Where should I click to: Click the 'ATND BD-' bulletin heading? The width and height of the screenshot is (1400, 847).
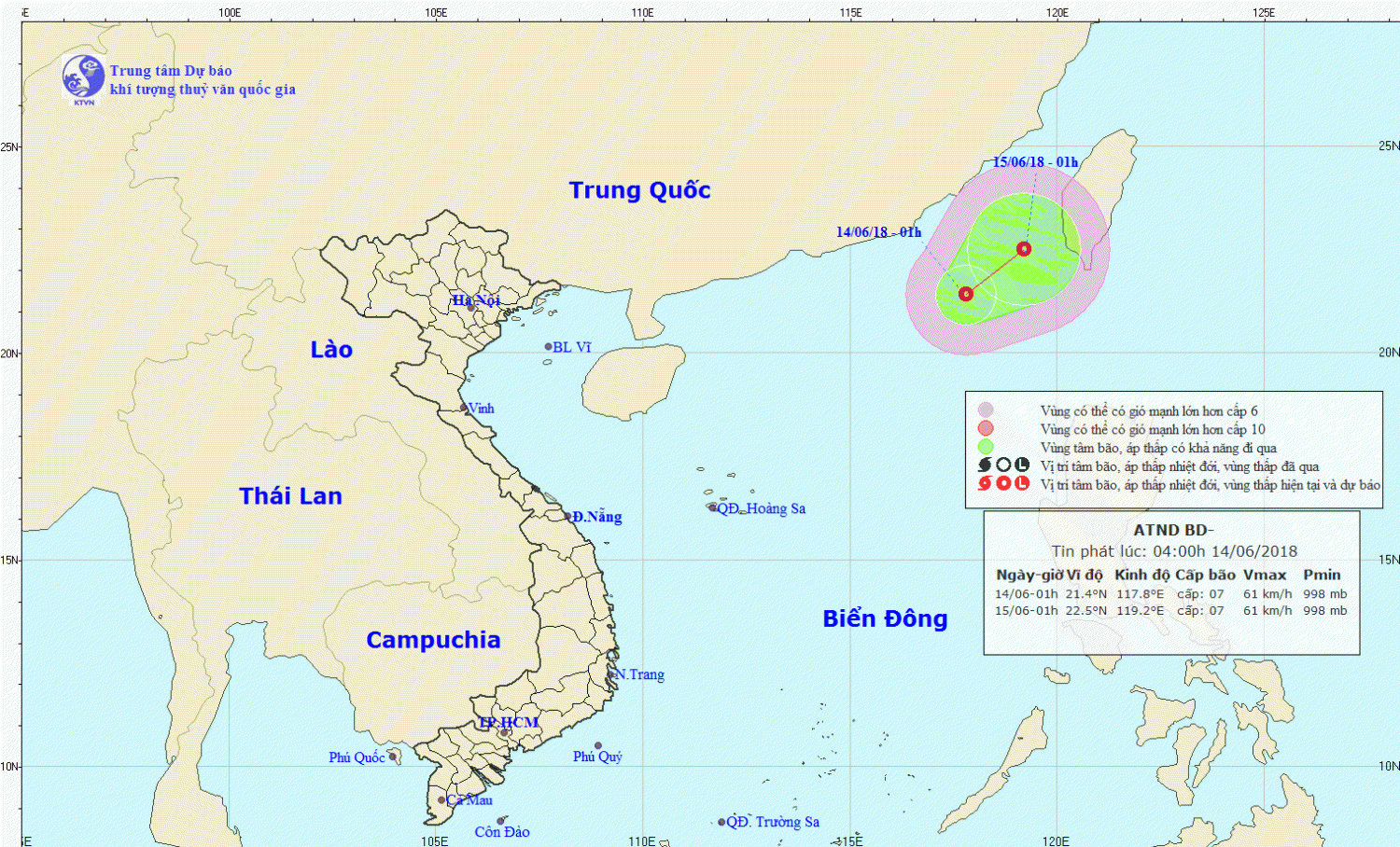[x=1173, y=530]
